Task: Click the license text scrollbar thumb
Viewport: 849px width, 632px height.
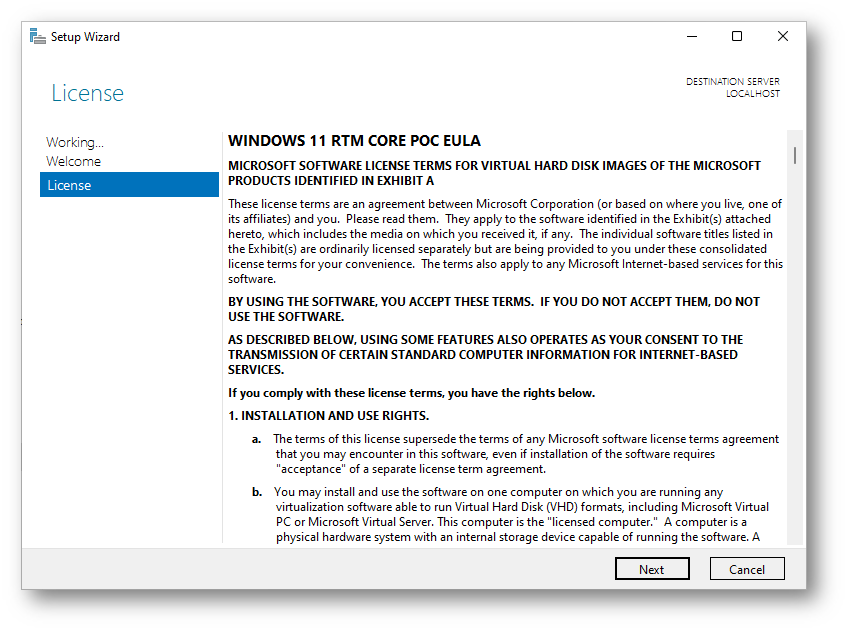Action: pyautogui.click(x=794, y=155)
